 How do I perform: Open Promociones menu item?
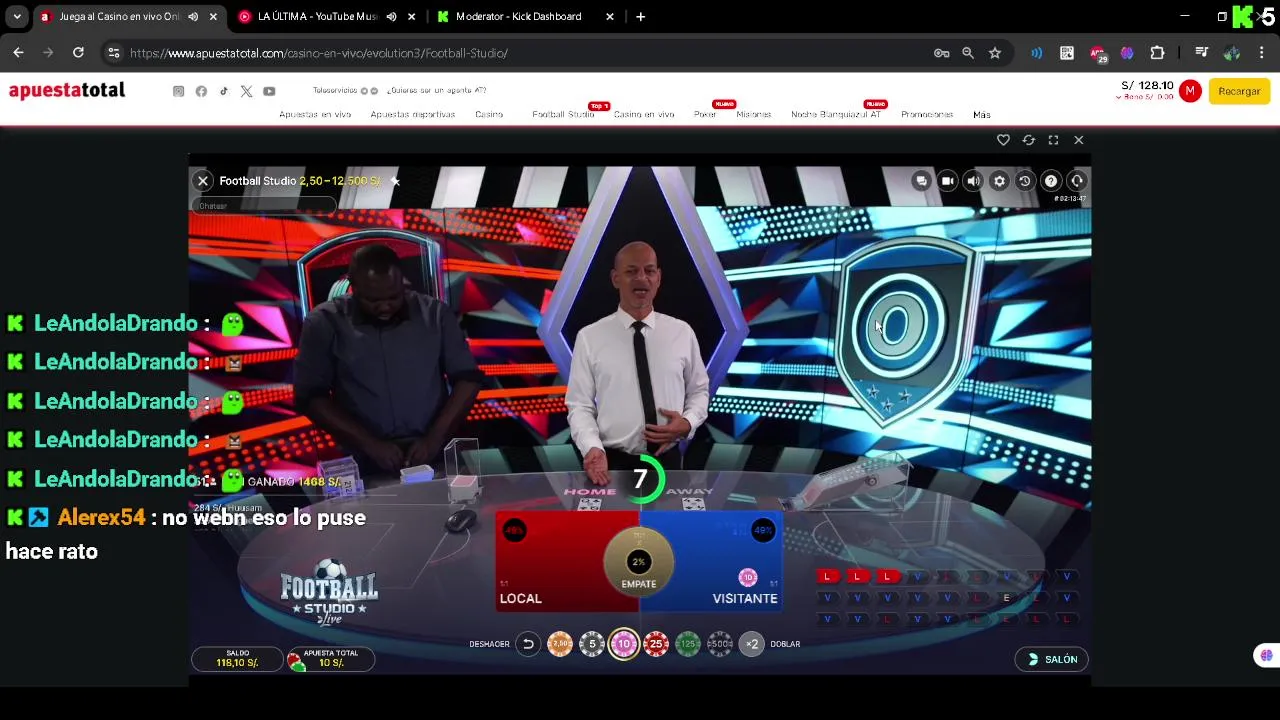pyautogui.click(x=927, y=114)
